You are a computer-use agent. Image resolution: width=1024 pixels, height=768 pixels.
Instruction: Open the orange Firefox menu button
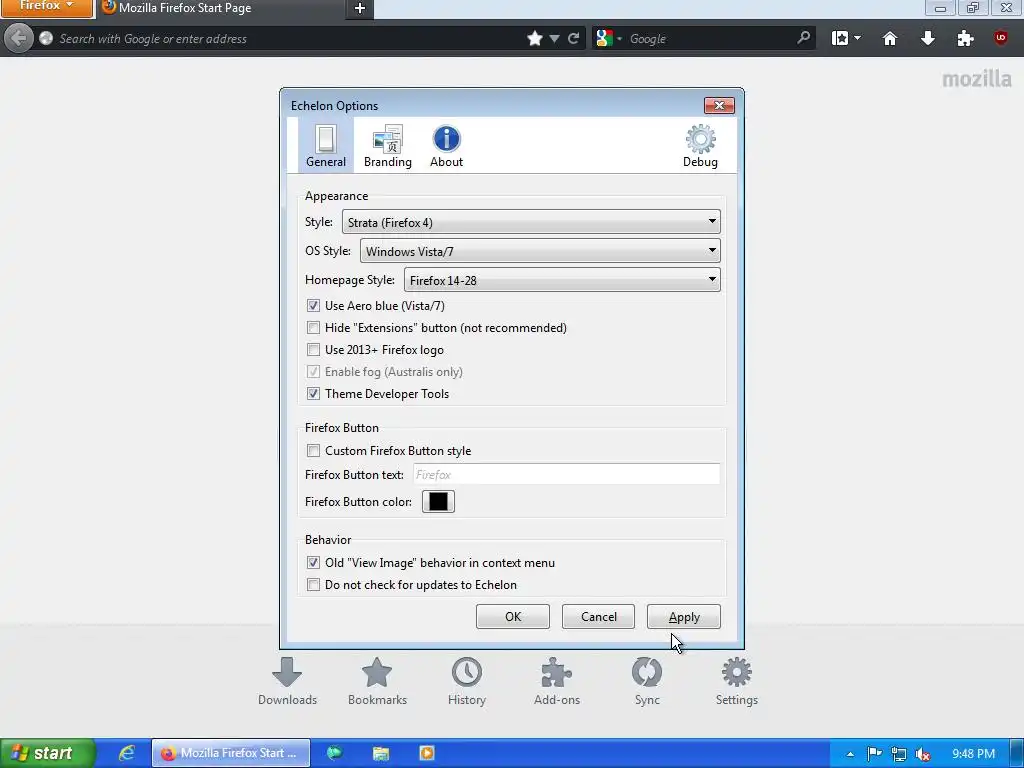46,8
